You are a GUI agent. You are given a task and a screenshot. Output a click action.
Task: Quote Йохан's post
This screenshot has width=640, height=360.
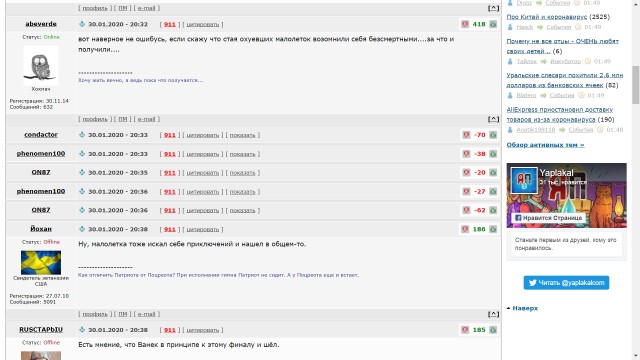point(203,229)
